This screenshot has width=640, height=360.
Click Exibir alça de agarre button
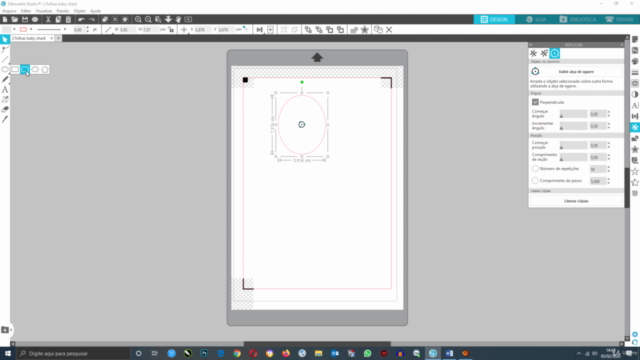tap(576, 71)
